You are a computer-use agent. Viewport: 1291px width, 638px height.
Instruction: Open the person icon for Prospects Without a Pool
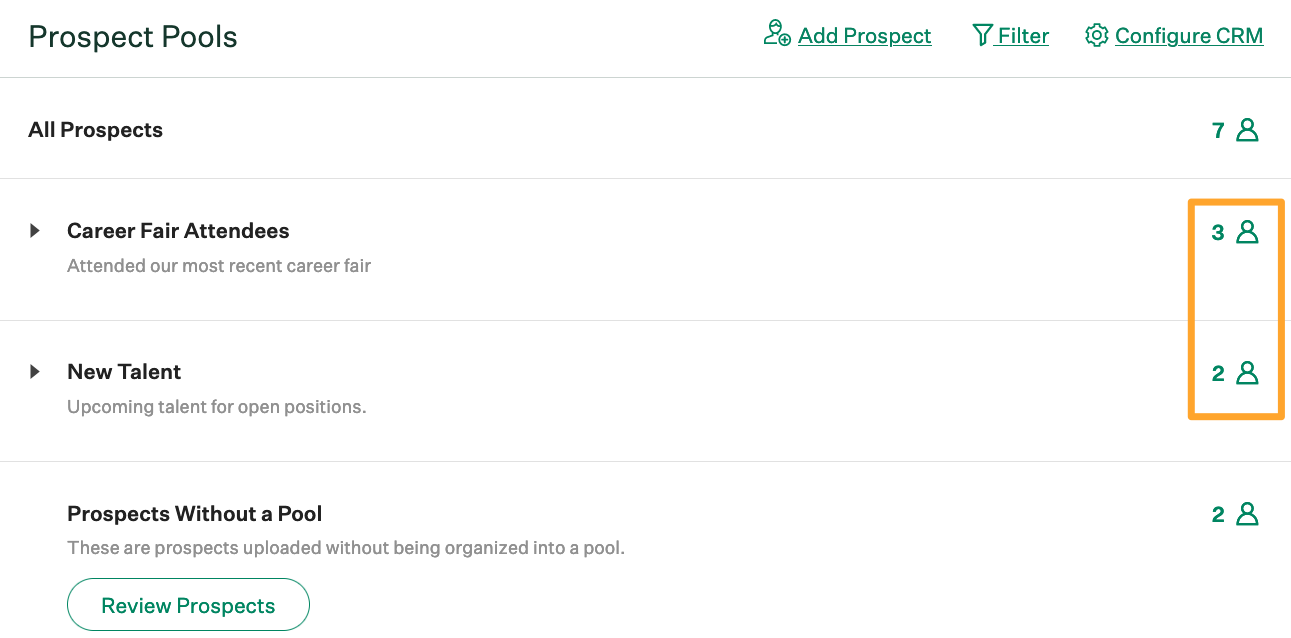tap(1247, 513)
